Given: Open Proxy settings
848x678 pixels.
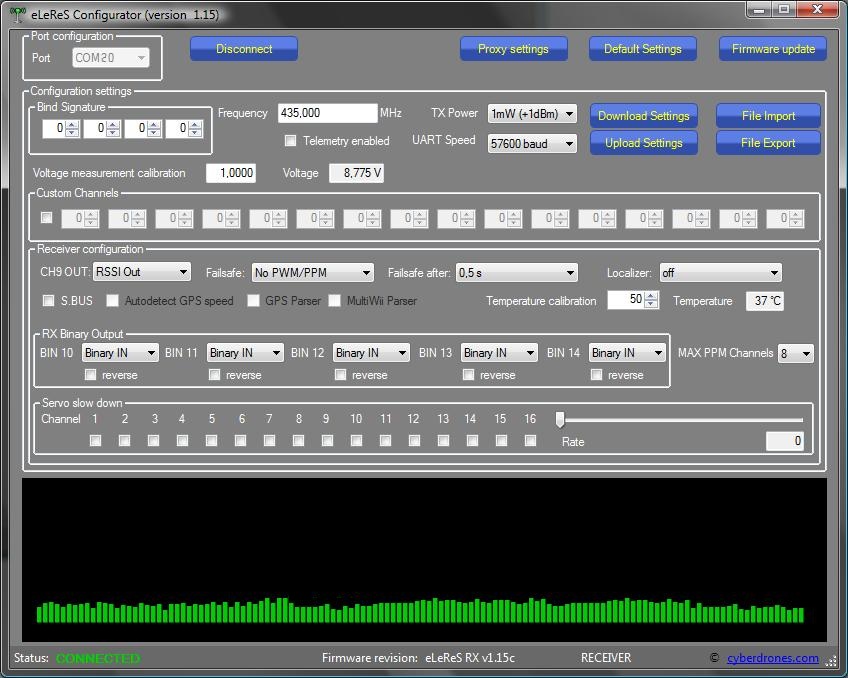Looking at the screenshot, I should pyautogui.click(x=513, y=49).
